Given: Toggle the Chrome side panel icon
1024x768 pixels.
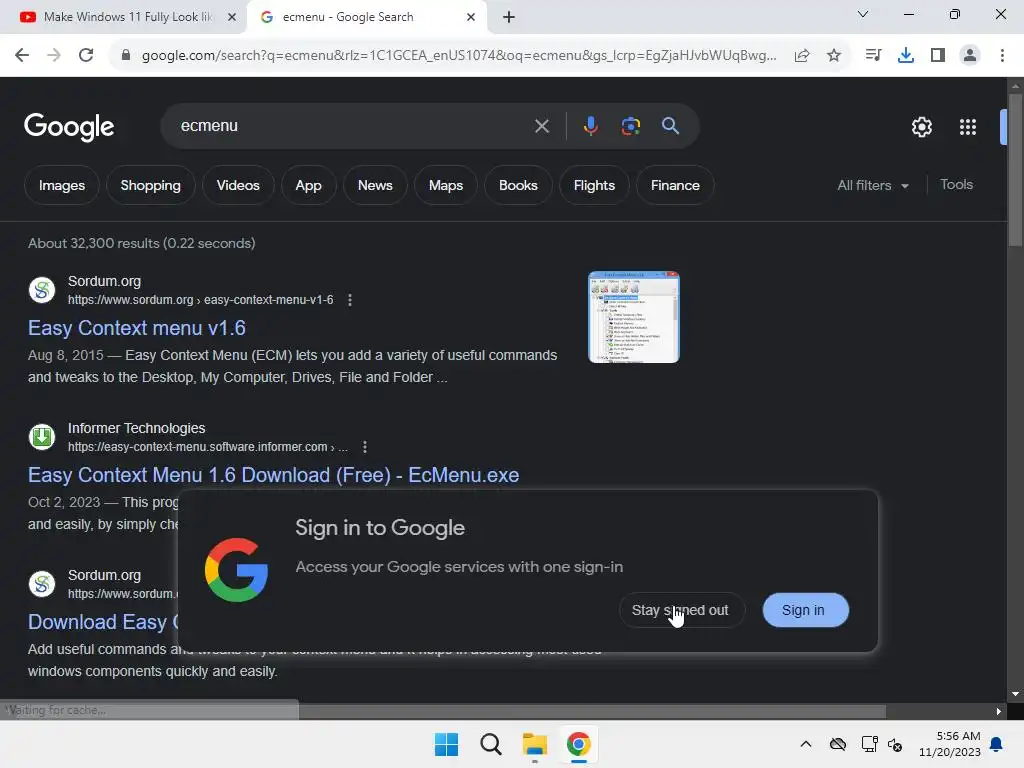Looking at the screenshot, I should [938, 56].
